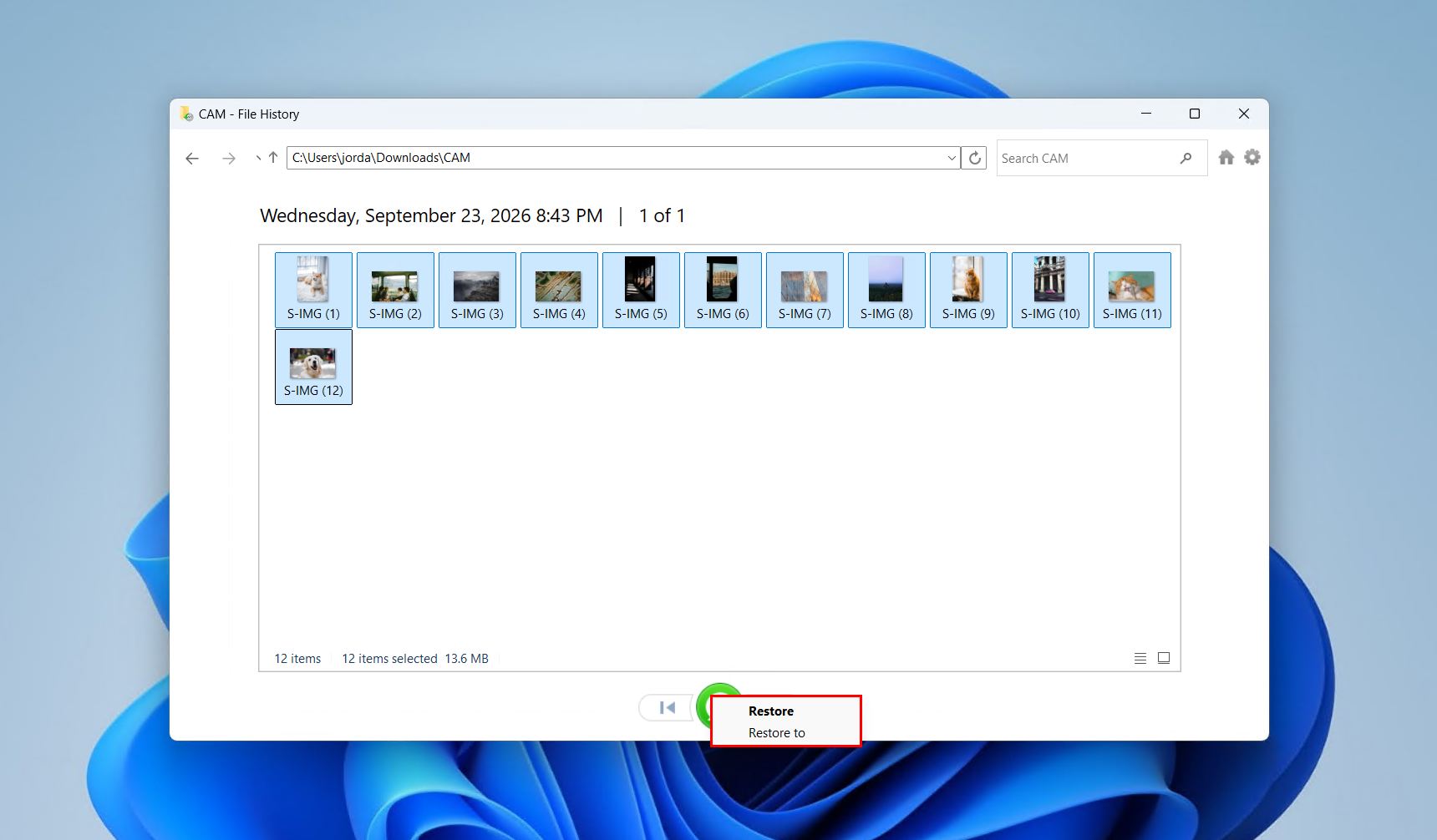Minimize the File History window

coord(1146,114)
